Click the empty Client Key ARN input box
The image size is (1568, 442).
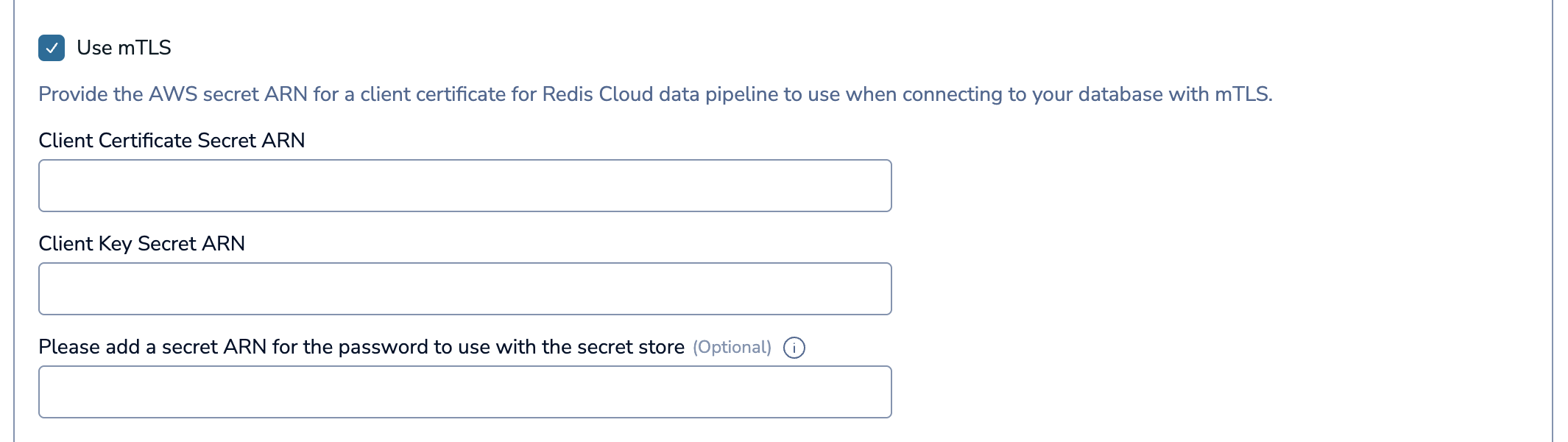point(464,287)
